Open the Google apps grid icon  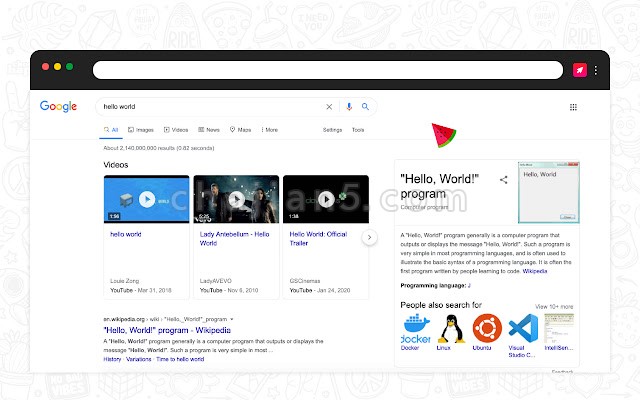pos(573,107)
